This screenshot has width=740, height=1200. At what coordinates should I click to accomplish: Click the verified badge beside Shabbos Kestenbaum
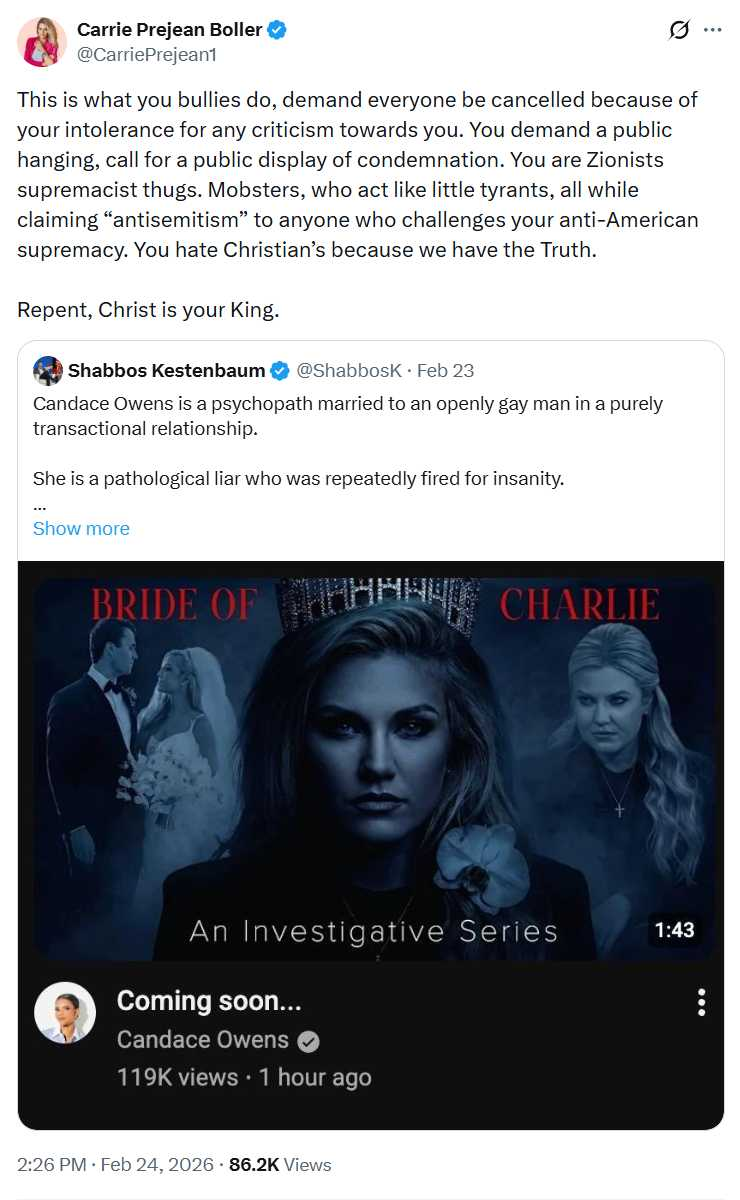pyautogui.click(x=281, y=371)
